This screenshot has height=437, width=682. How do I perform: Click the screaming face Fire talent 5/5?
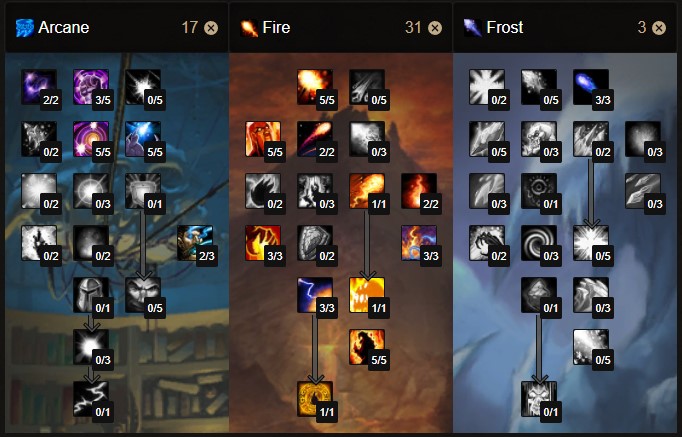[x=263, y=139]
